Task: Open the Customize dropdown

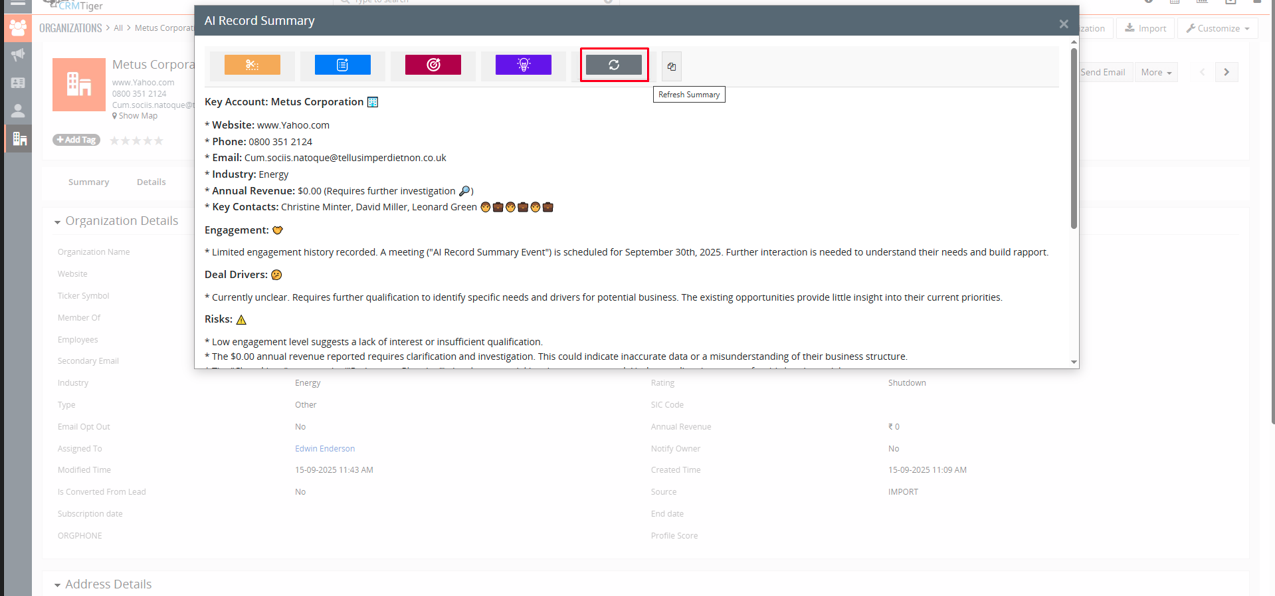Action: 1218,28
